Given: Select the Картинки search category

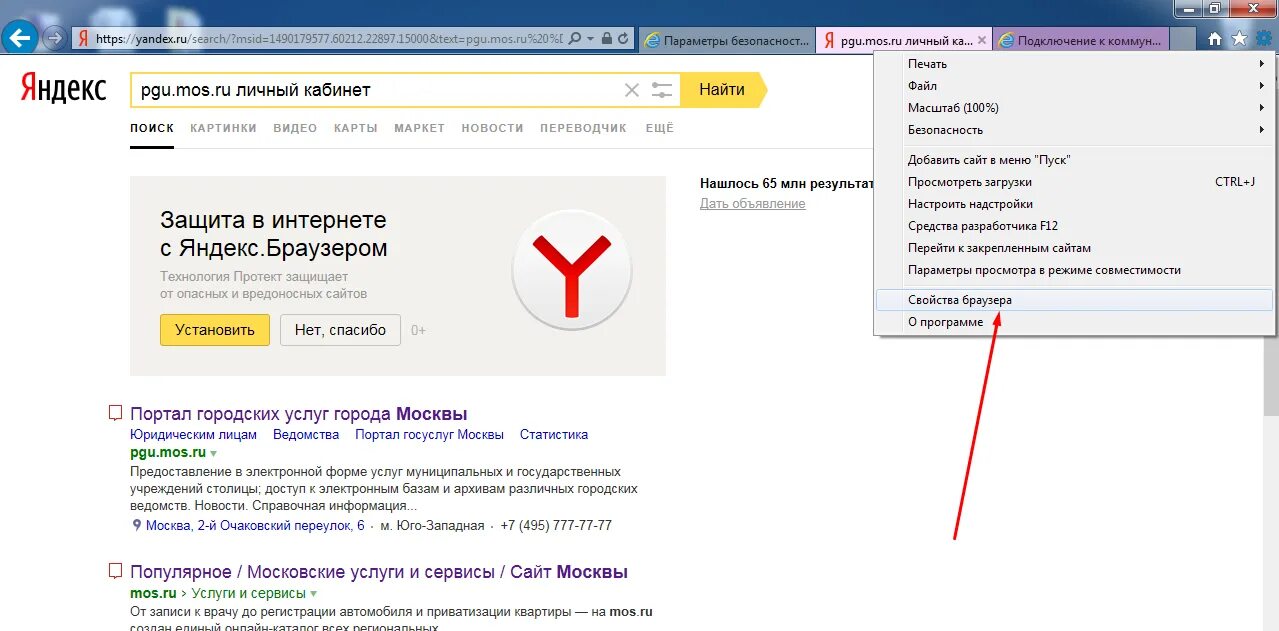Looking at the screenshot, I should point(223,128).
